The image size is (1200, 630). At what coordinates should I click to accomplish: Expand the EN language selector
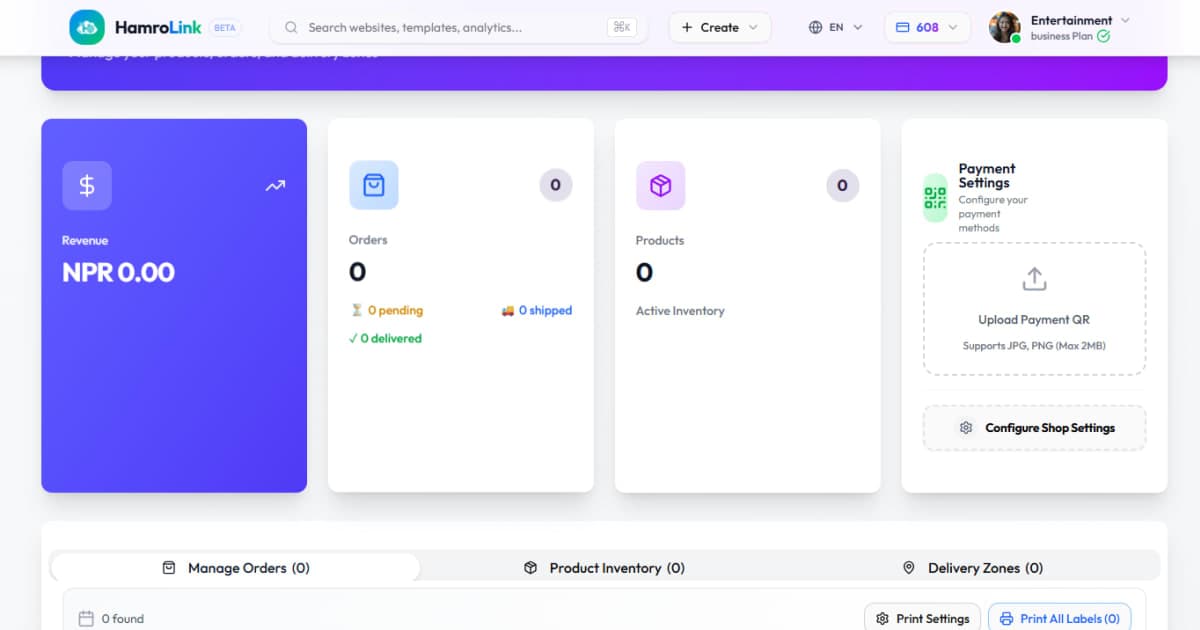click(x=835, y=28)
